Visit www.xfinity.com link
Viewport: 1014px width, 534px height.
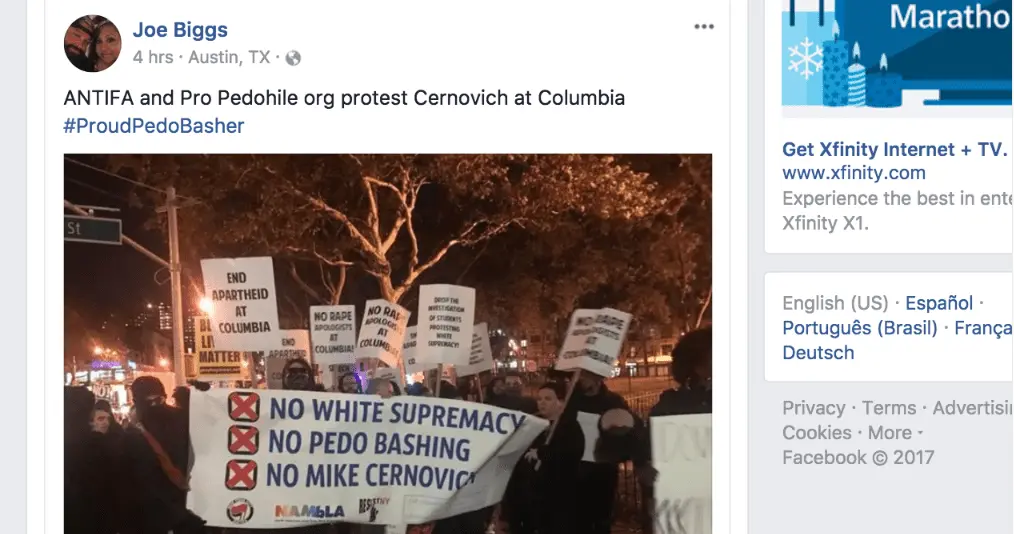854,173
